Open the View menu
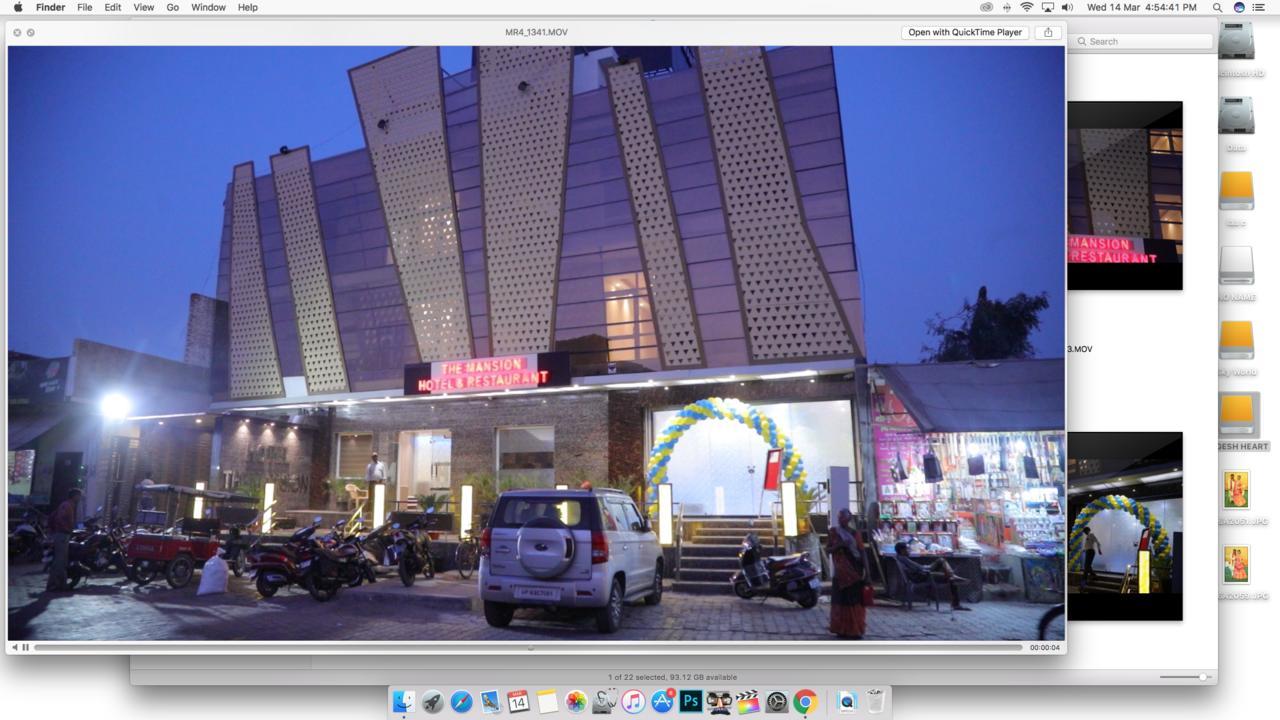1280x720 pixels. [144, 7]
